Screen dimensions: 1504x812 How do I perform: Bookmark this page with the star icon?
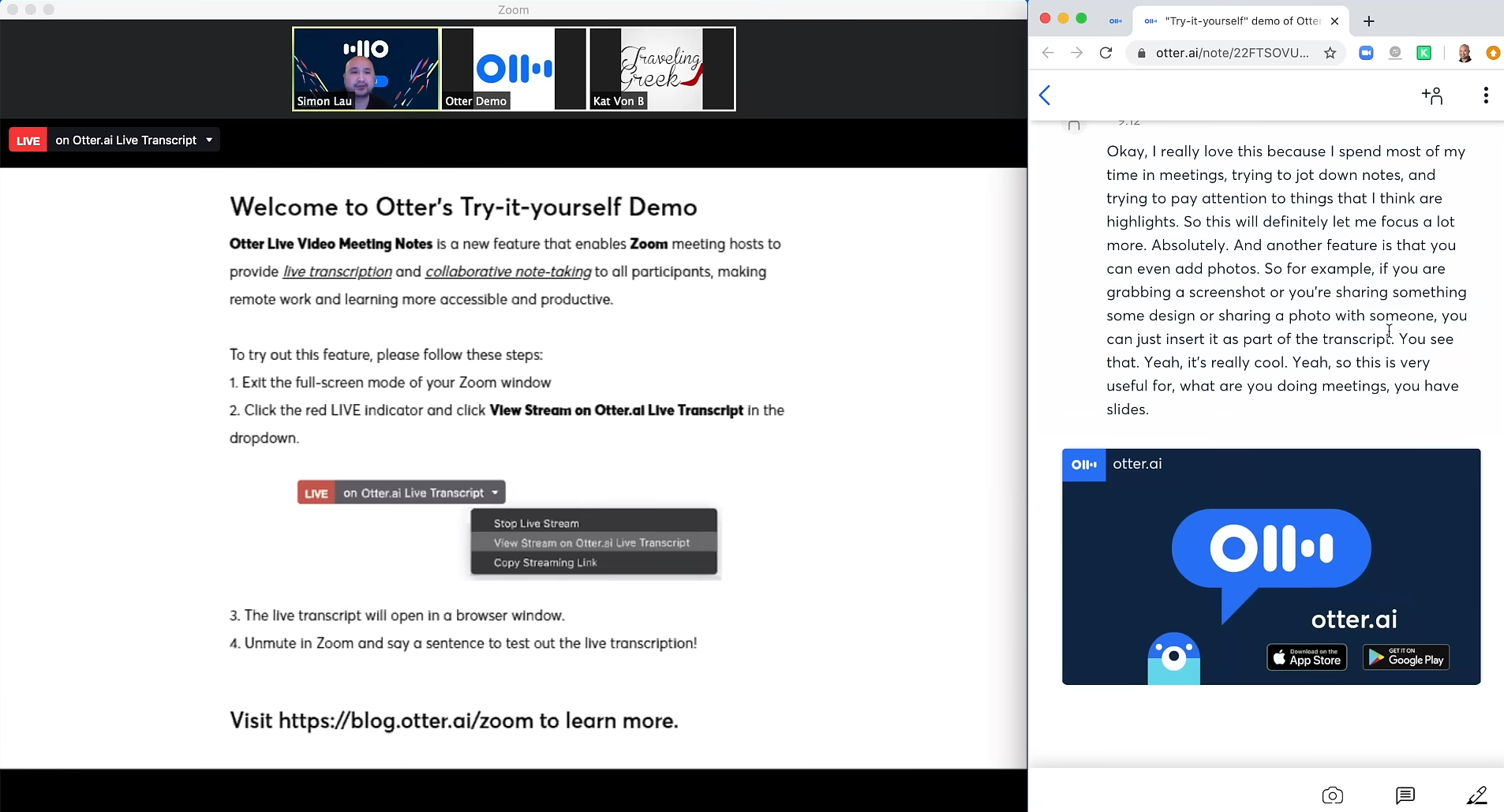1330,53
